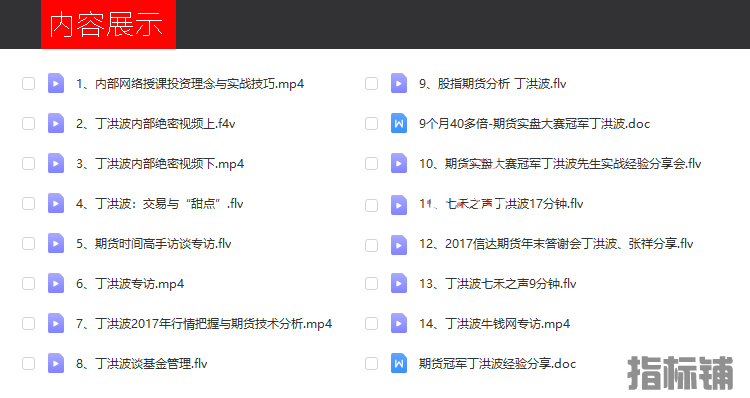Open file name 1、内部网络授课投资理念与实战技巧.mp4
Viewport: 750px width, 398px height.
point(190,84)
